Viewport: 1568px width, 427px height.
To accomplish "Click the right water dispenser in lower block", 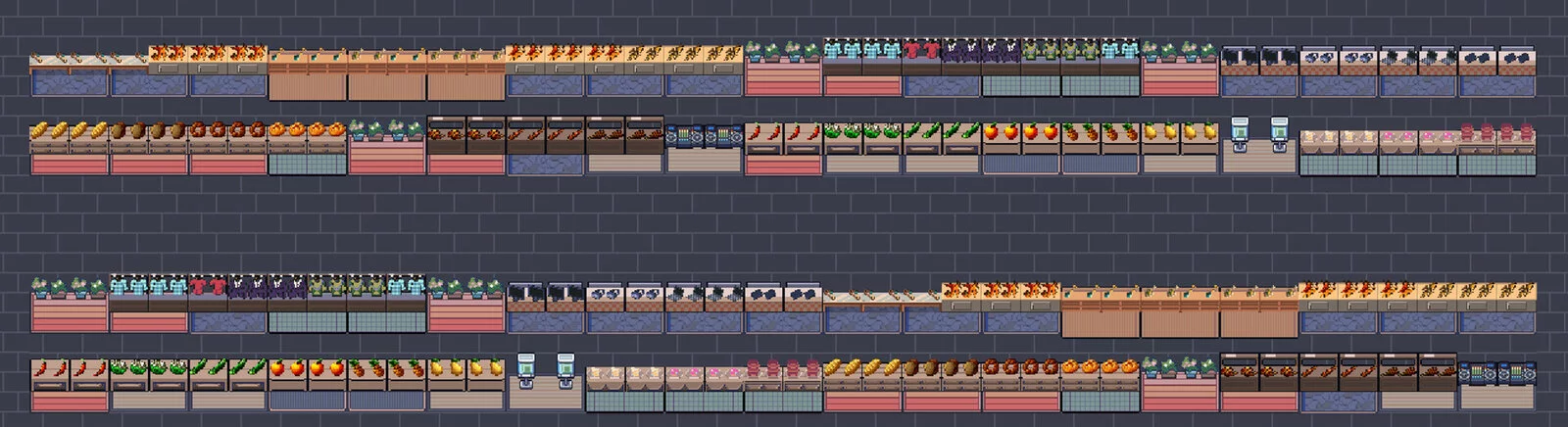I will pos(566,373).
